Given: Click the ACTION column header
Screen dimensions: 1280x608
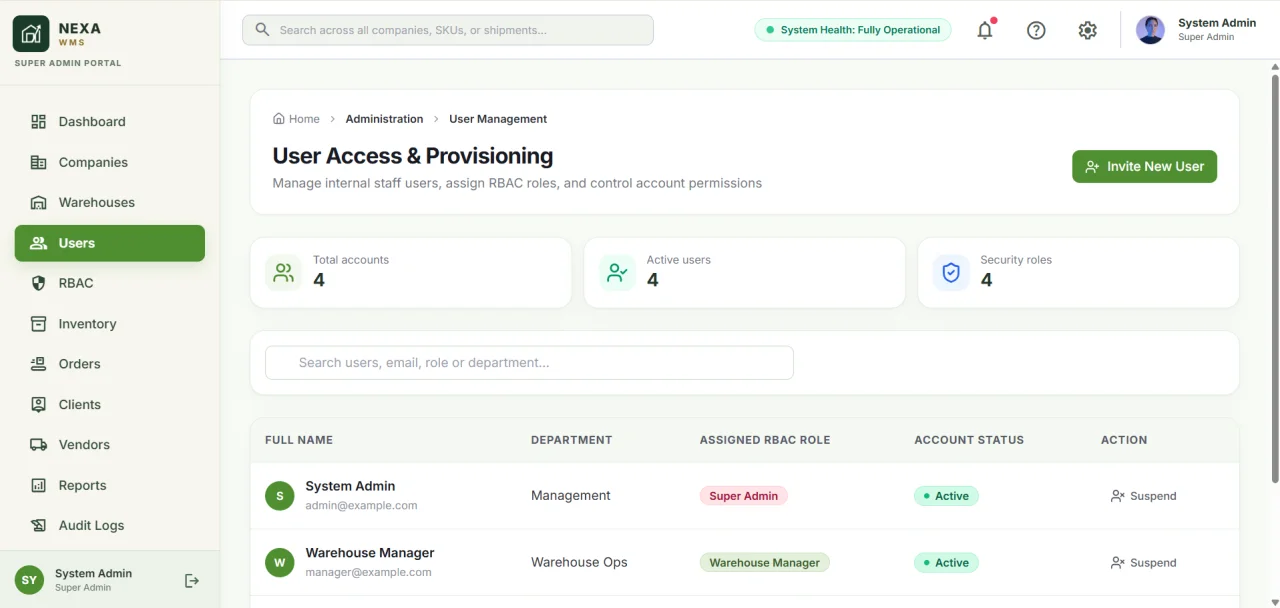Looking at the screenshot, I should coord(1124,440).
